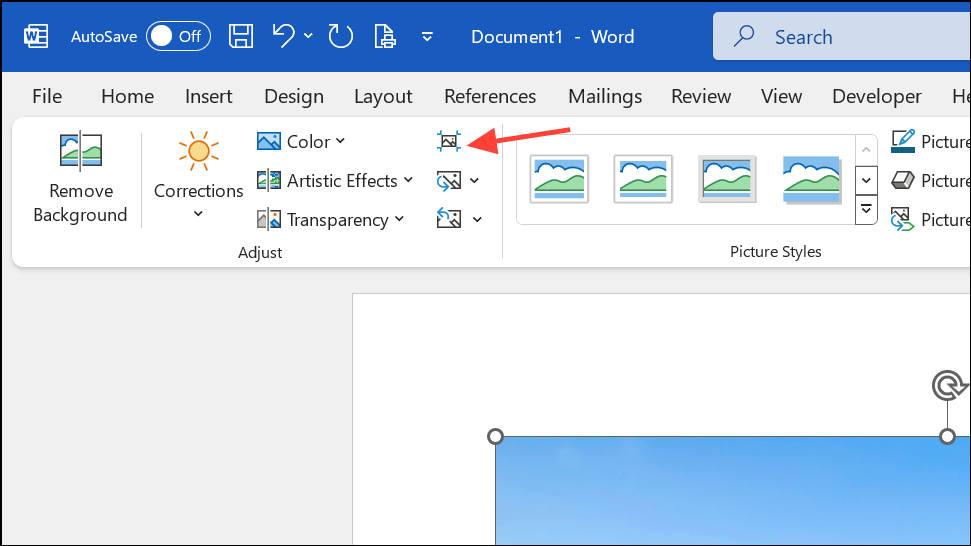Click into the Search box
Viewport: 971px width, 546px height.
842,37
